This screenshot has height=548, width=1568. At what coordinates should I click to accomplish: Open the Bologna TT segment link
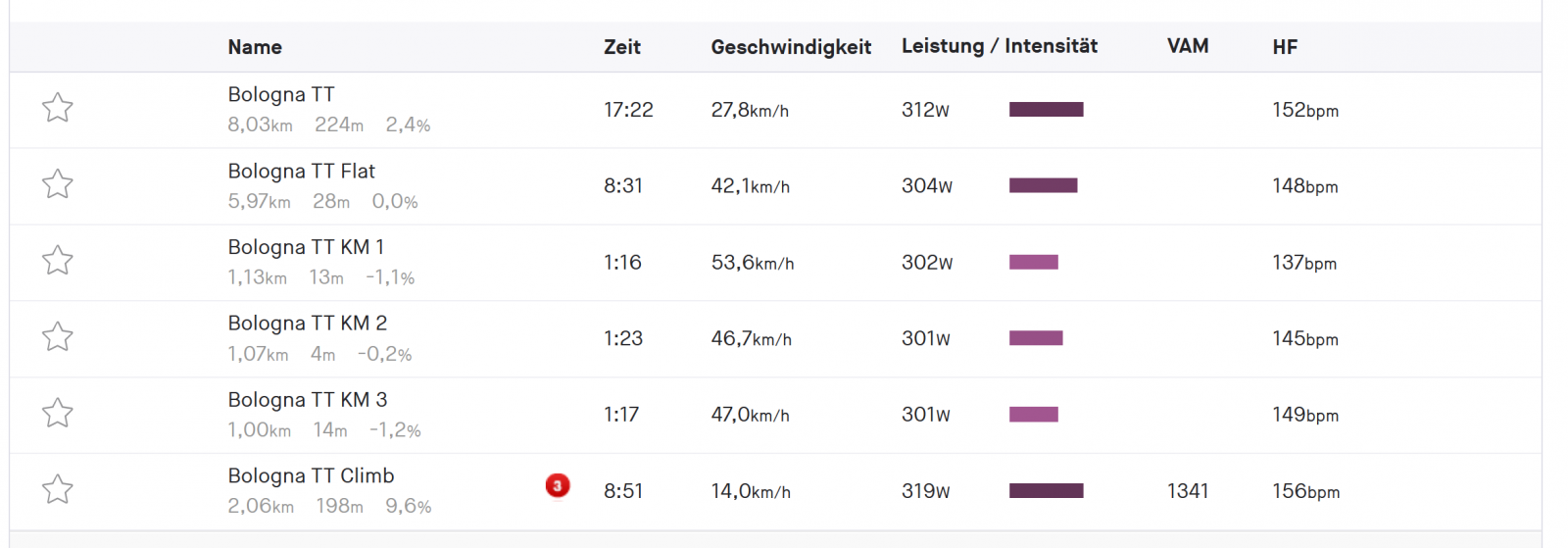click(x=281, y=94)
